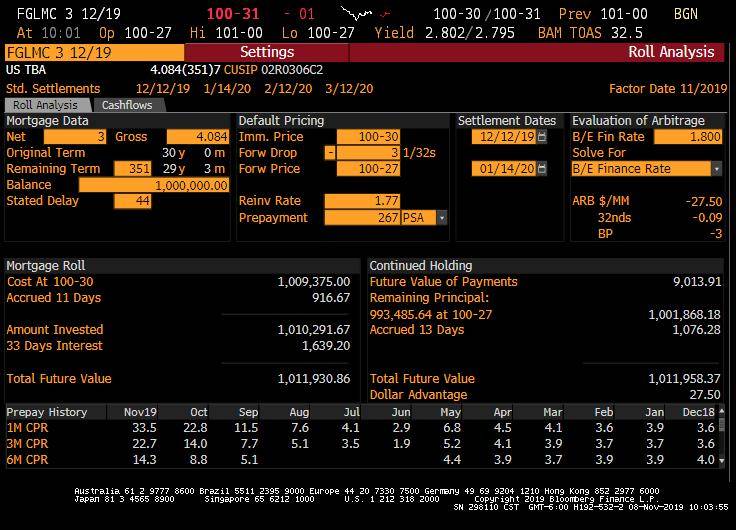736x530 pixels.
Task: Click the CUSIP 02R0306C2 value
Action: coord(292,70)
